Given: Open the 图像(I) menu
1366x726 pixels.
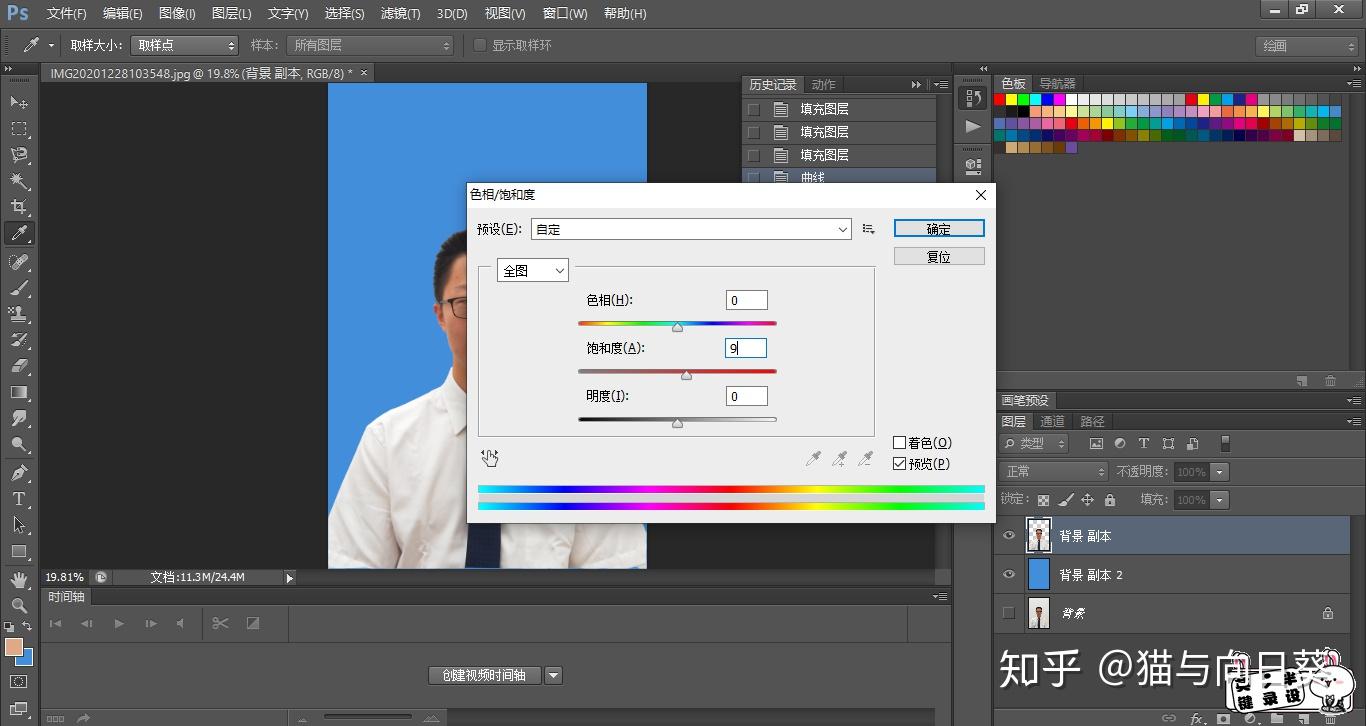Looking at the screenshot, I should [177, 14].
